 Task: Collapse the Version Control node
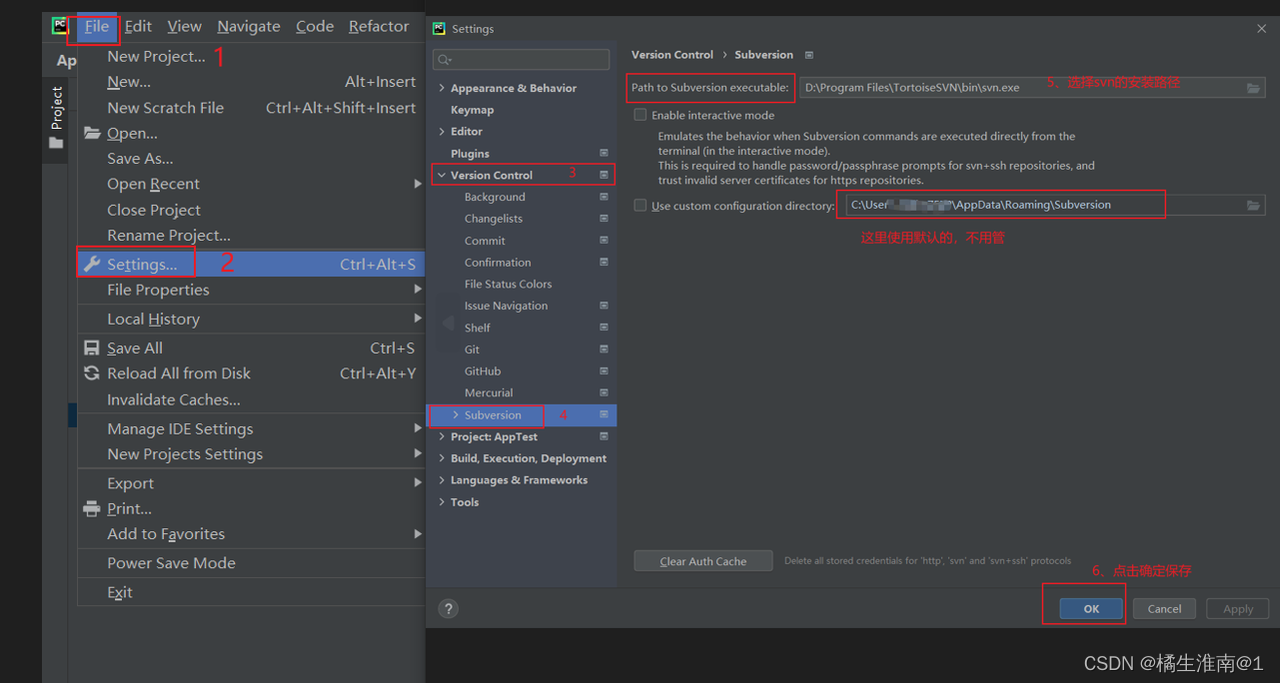(x=442, y=175)
